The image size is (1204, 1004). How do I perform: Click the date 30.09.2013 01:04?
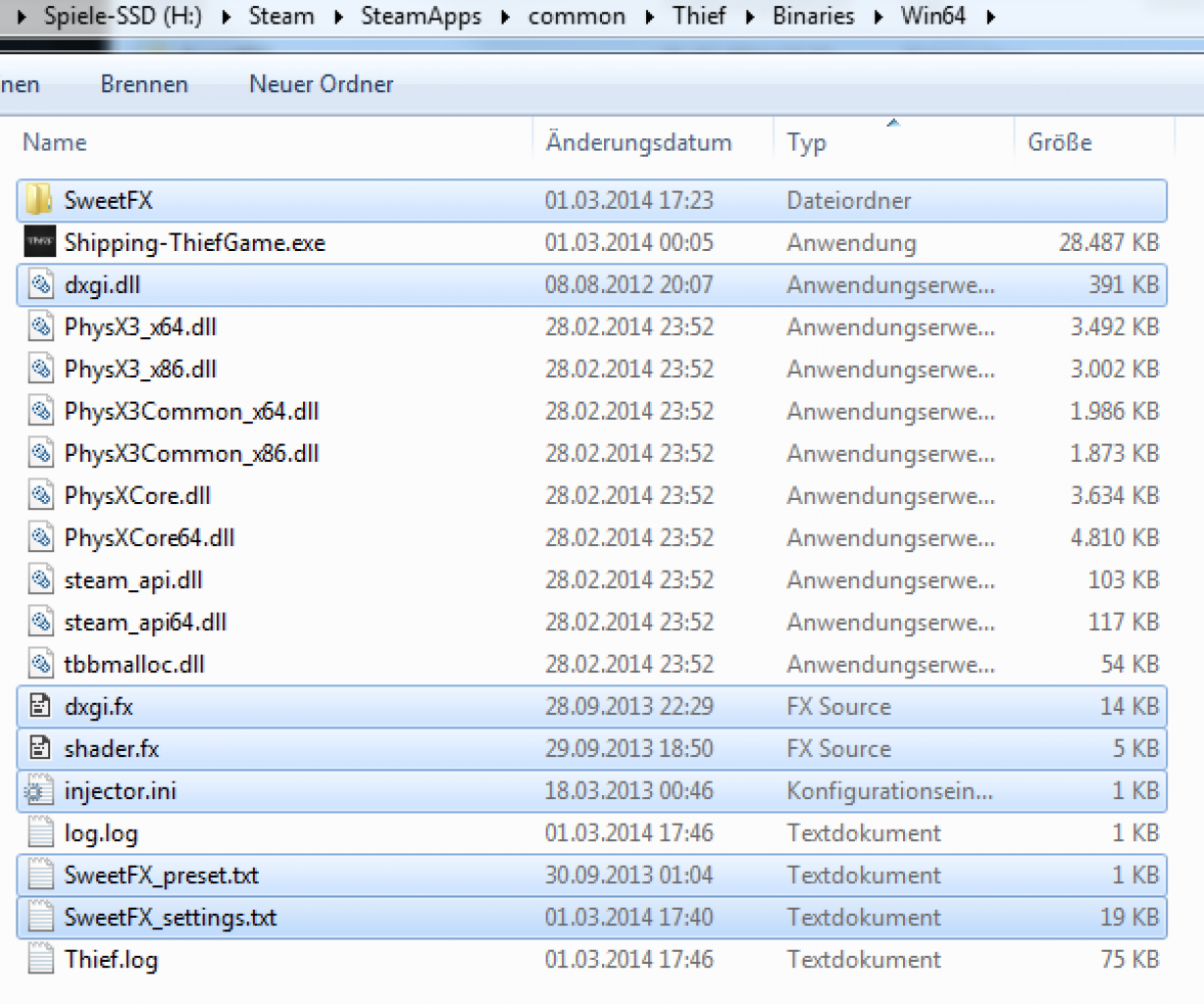pyautogui.click(x=629, y=875)
